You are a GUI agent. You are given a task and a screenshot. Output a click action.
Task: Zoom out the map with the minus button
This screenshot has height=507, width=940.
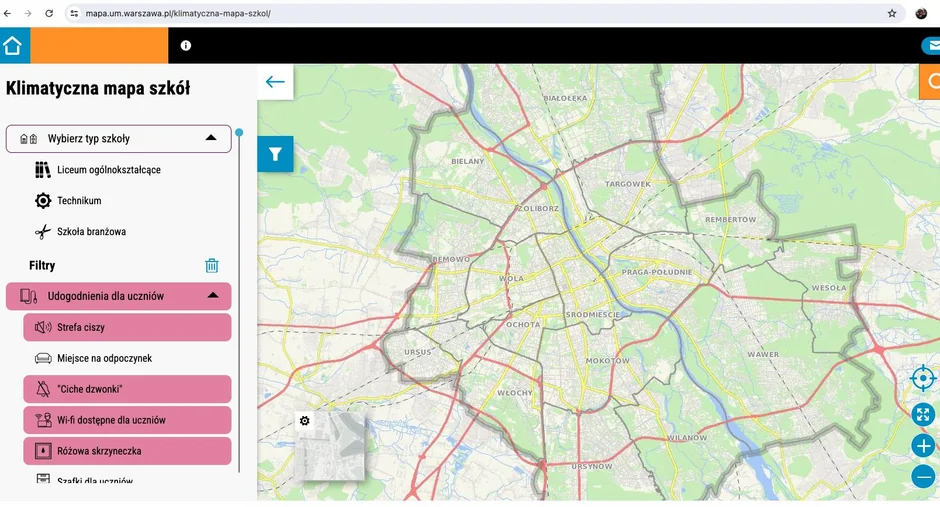tap(923, 478)
